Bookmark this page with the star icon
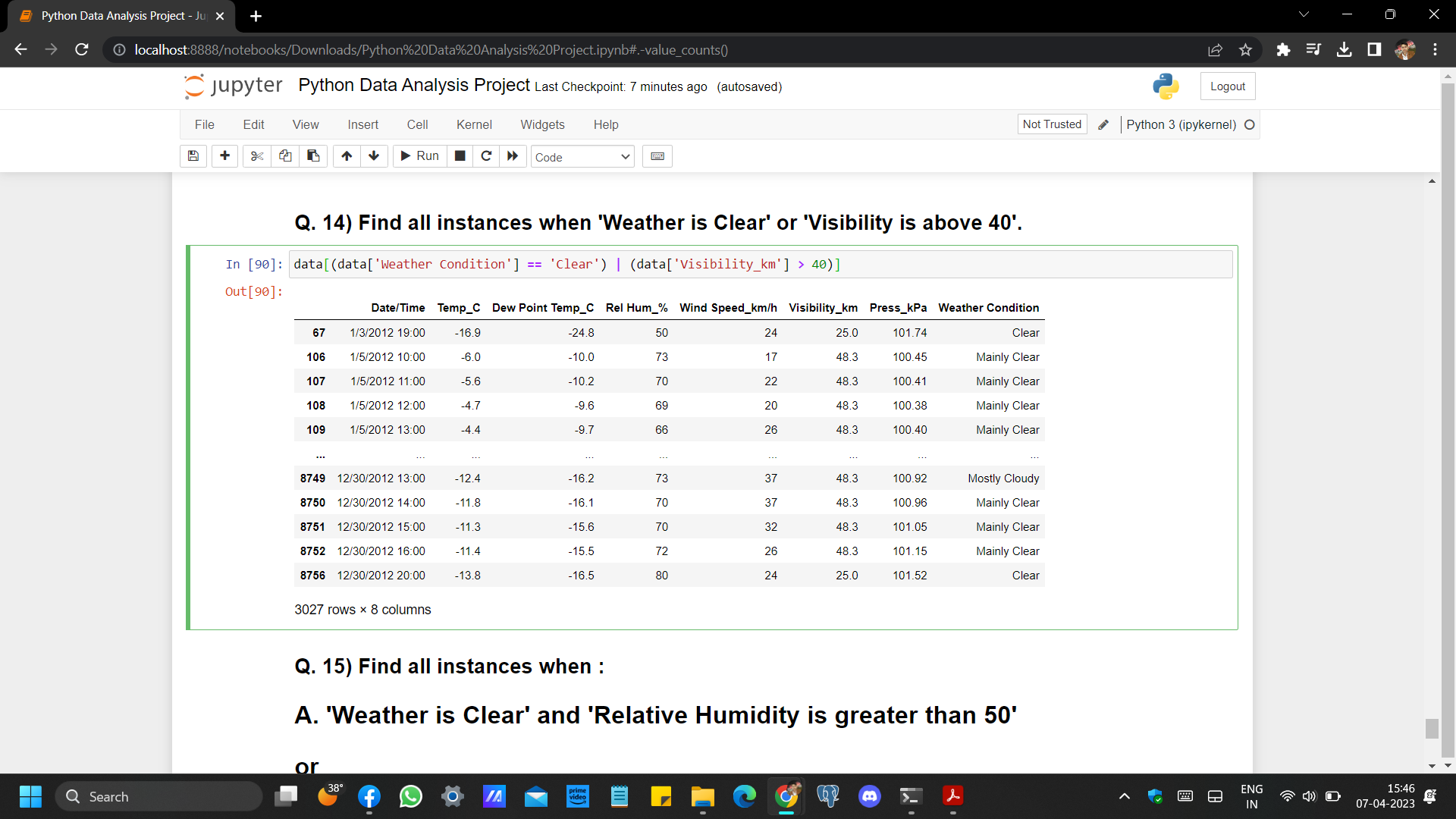This screenshot has width=1456, height=819. tap(1245, 50)
